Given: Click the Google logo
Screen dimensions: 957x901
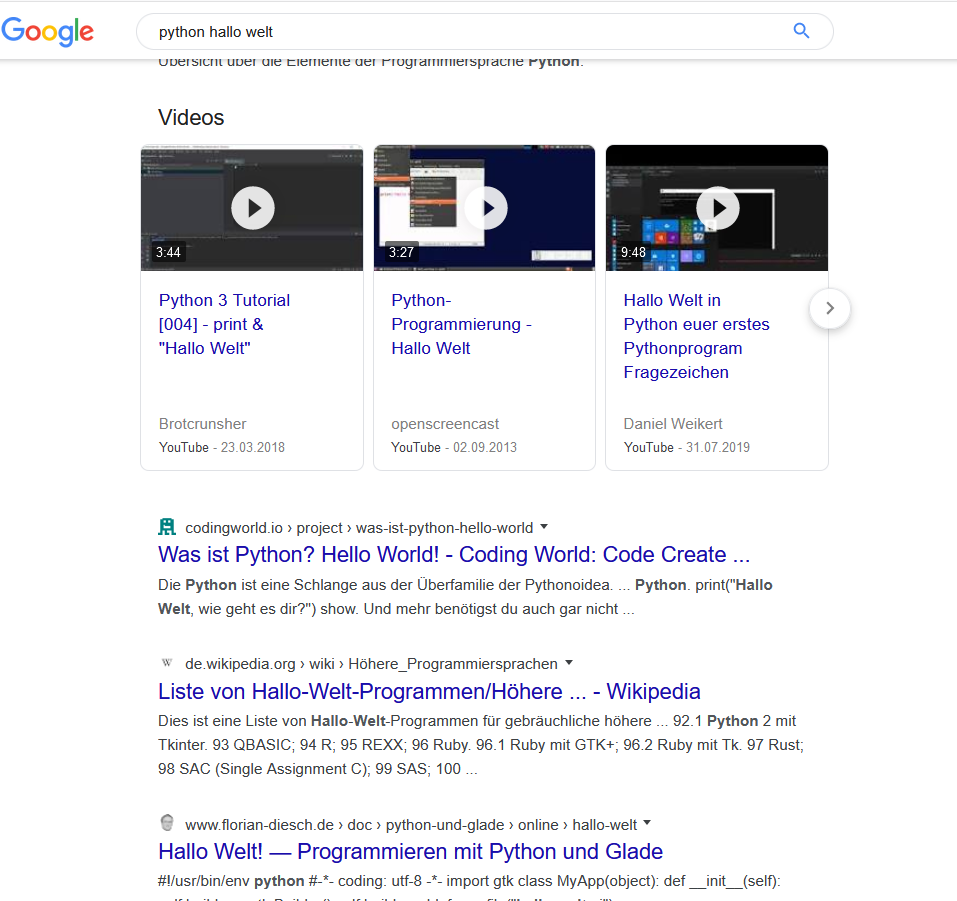Looking at the screenshot, I should (x=47, y=31).
